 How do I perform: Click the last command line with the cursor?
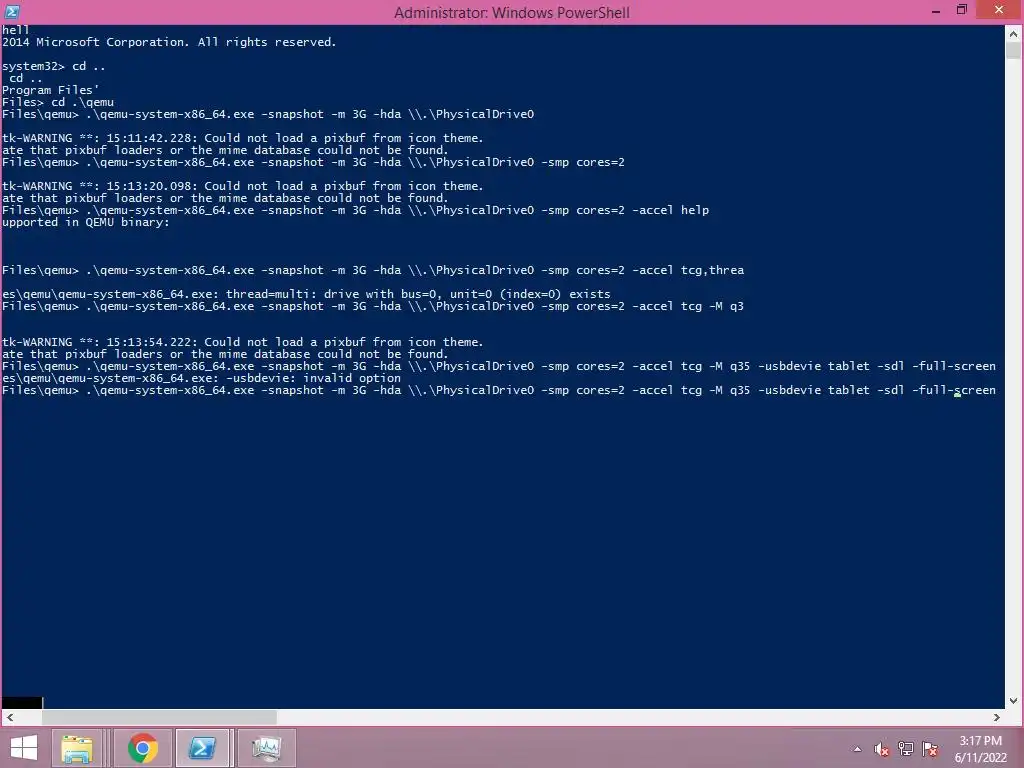(x=498, y=391)
